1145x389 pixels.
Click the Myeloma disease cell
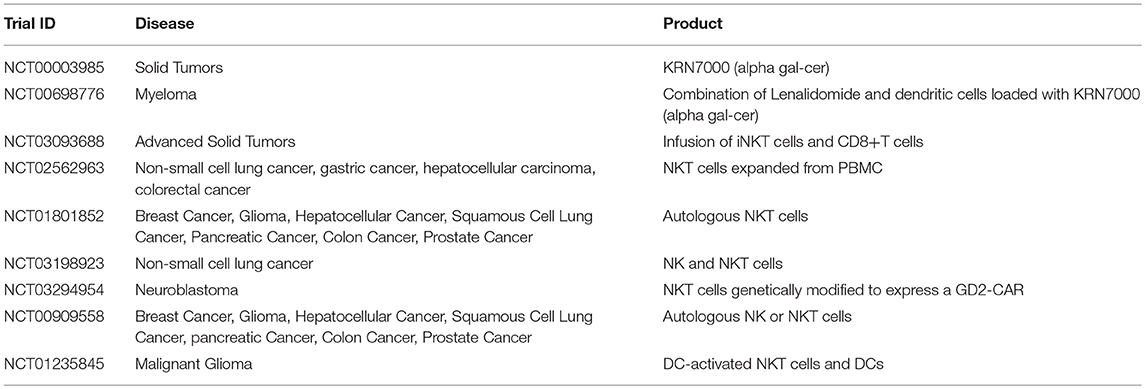pyautogui.click(x=158, y=93)
